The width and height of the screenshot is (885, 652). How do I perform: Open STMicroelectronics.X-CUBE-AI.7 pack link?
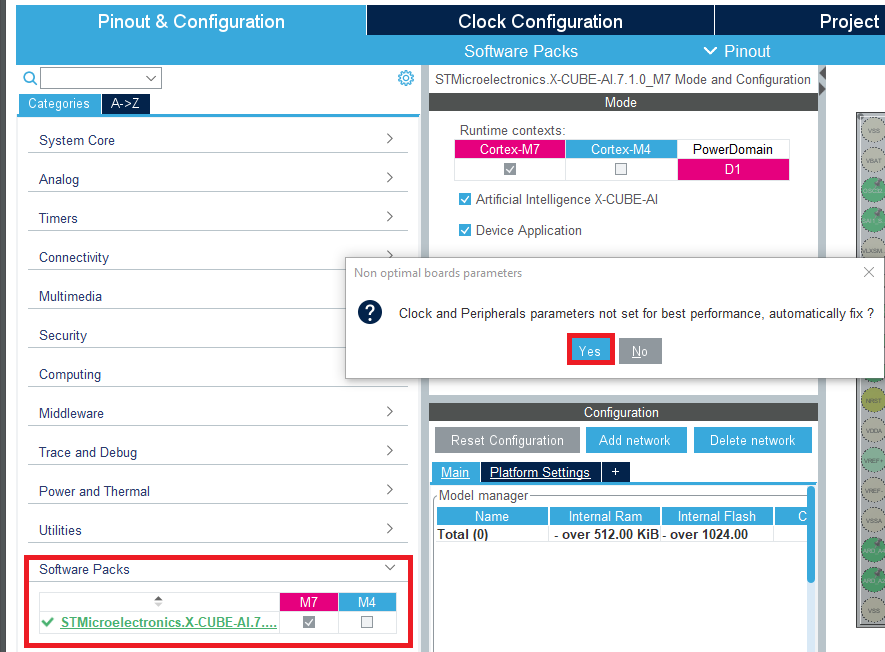tap(169, 622)
